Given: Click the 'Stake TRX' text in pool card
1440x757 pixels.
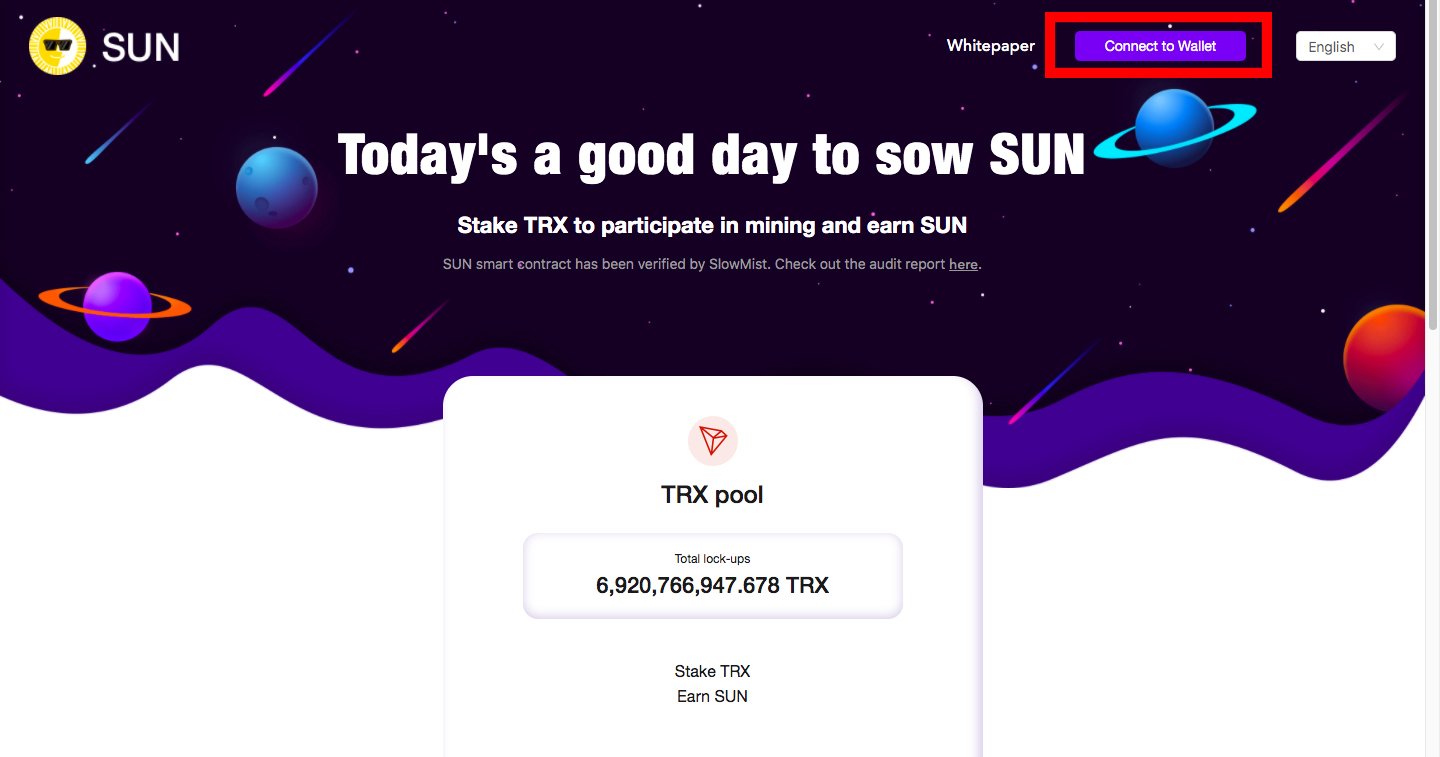Looking at the screenshot, I should (712, 671).
